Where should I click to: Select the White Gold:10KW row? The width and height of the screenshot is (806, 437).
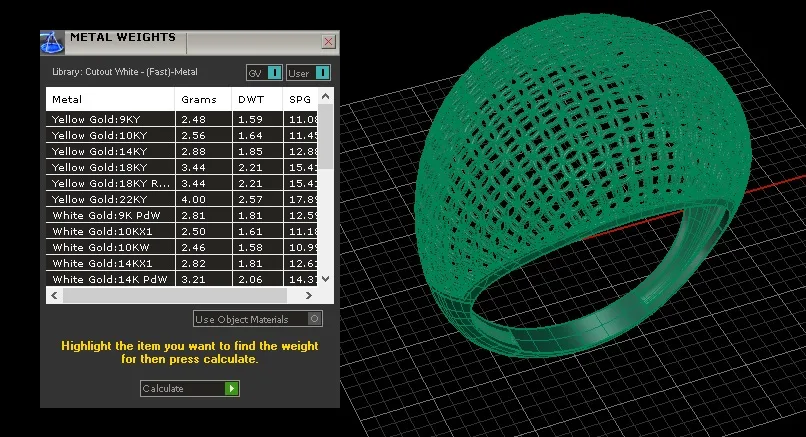click(182, 247)
